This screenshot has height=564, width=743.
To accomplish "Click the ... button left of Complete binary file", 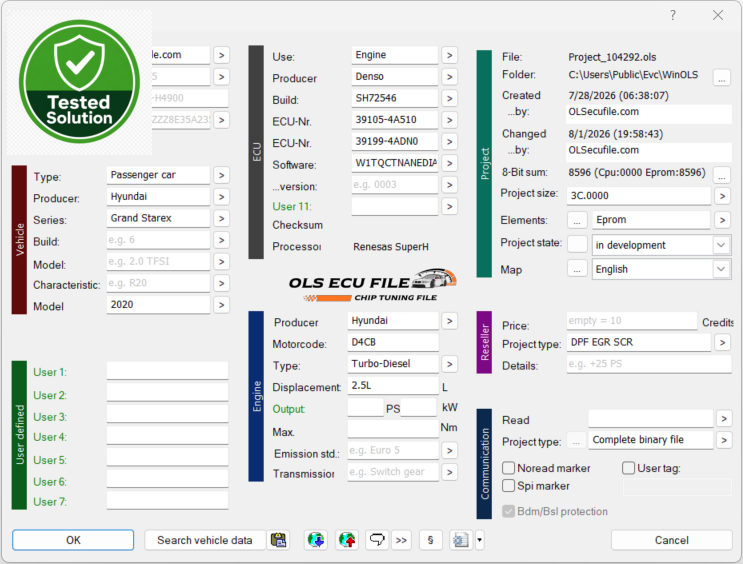I will point(576,441).
